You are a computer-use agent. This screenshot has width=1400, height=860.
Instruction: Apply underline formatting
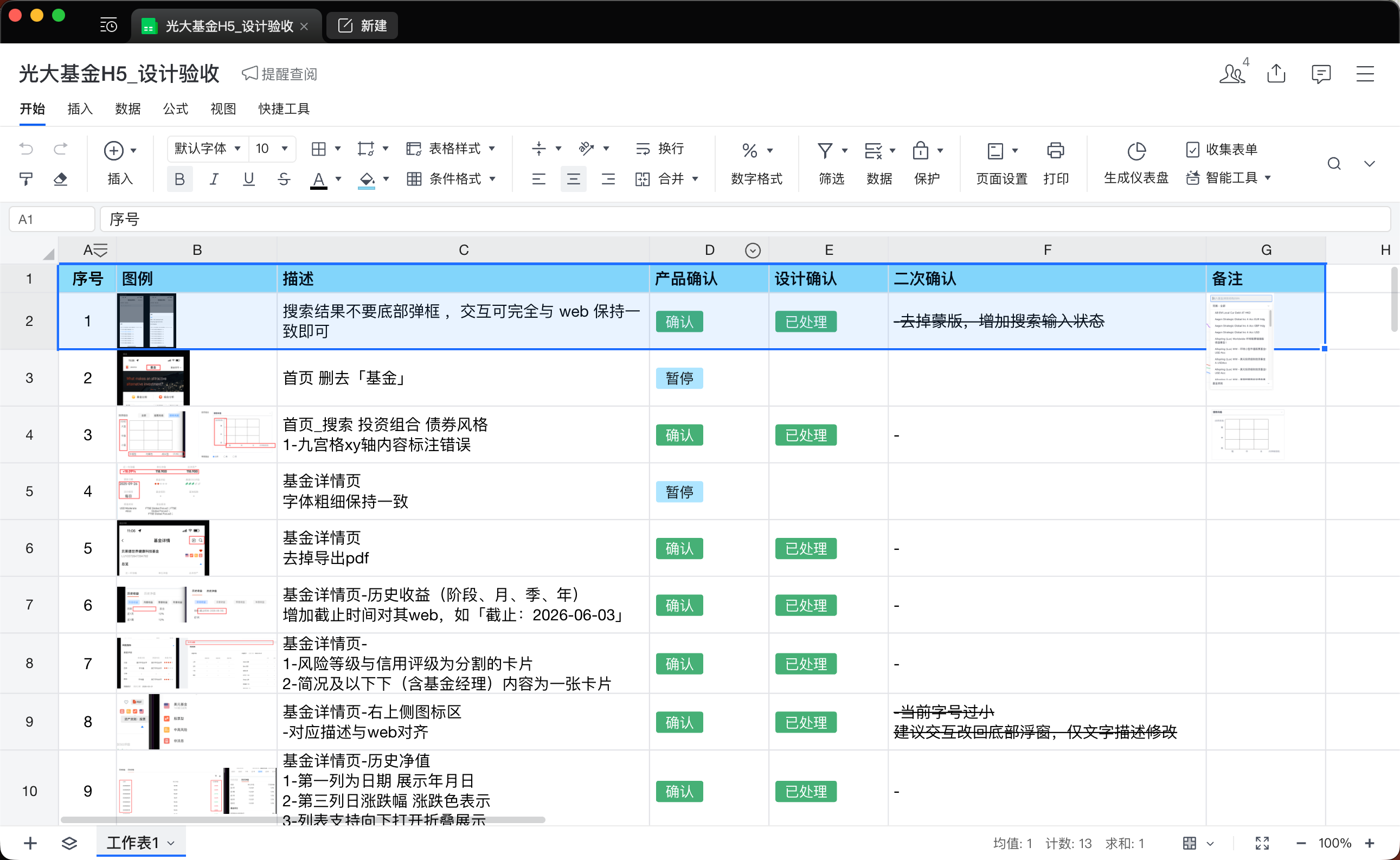248,179
